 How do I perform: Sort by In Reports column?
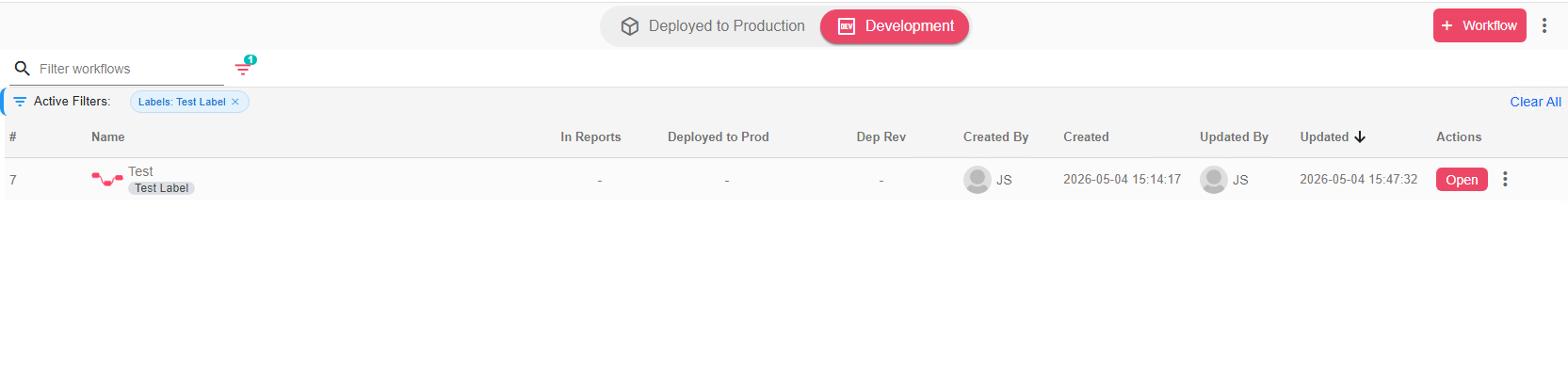[x=590, y=136]
